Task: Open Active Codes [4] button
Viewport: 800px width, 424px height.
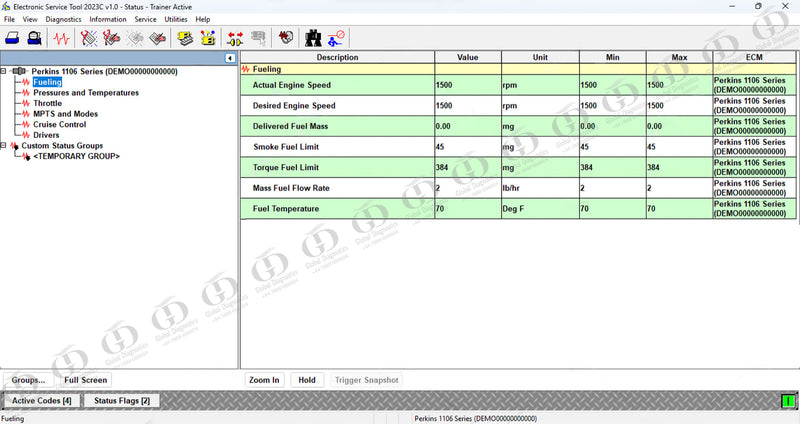Action: (x=42, y=401)
